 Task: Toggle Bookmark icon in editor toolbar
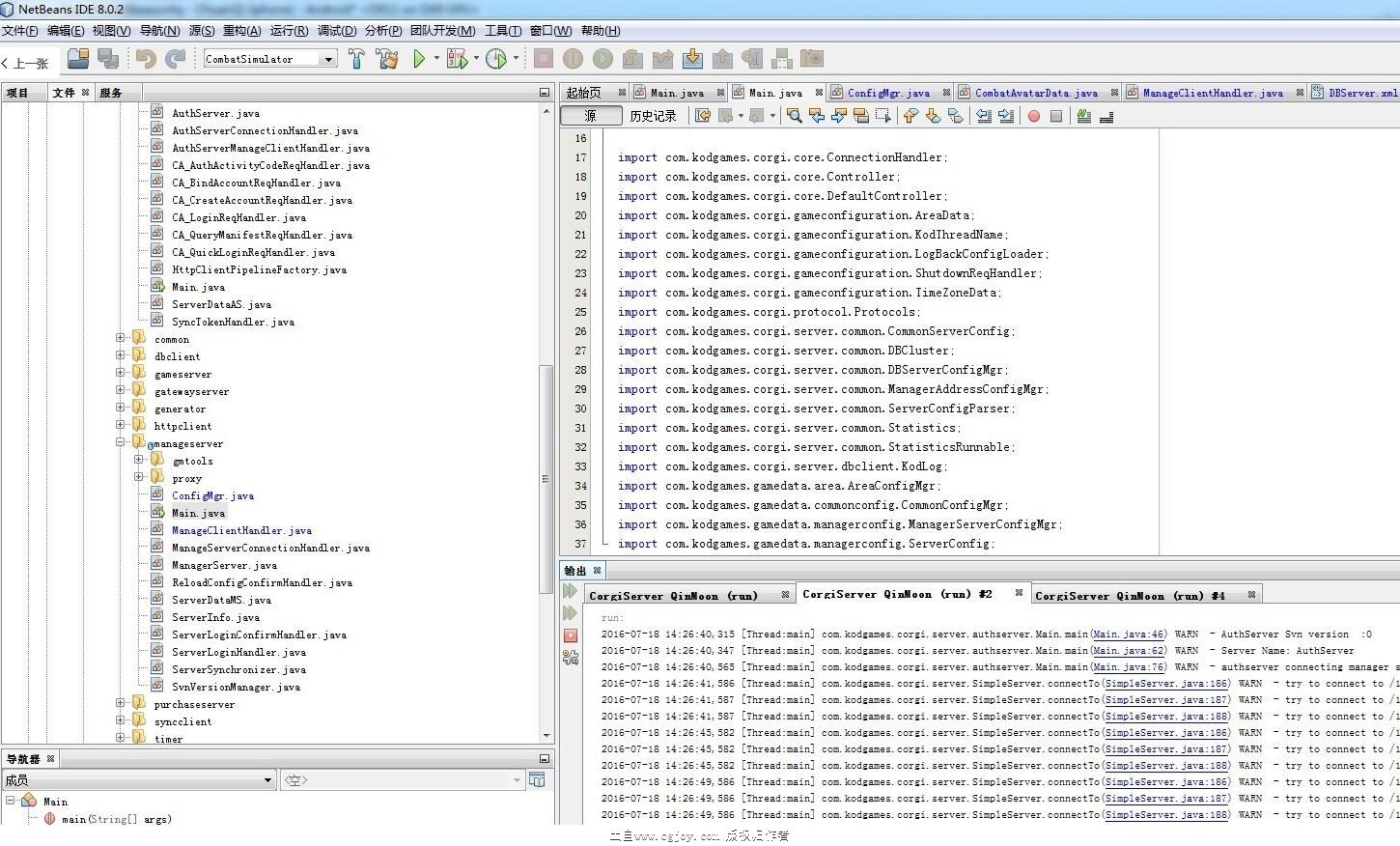pos(955,116)
